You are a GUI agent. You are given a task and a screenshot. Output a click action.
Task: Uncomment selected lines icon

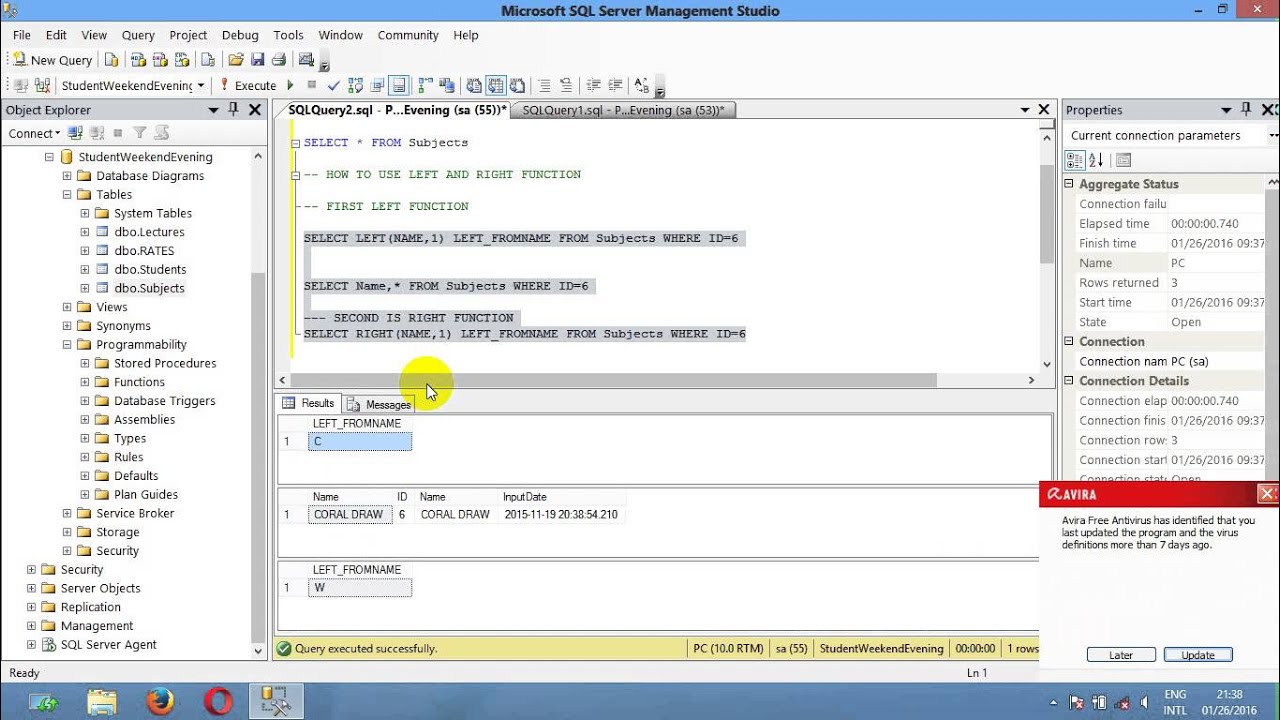tap(566, 86)
